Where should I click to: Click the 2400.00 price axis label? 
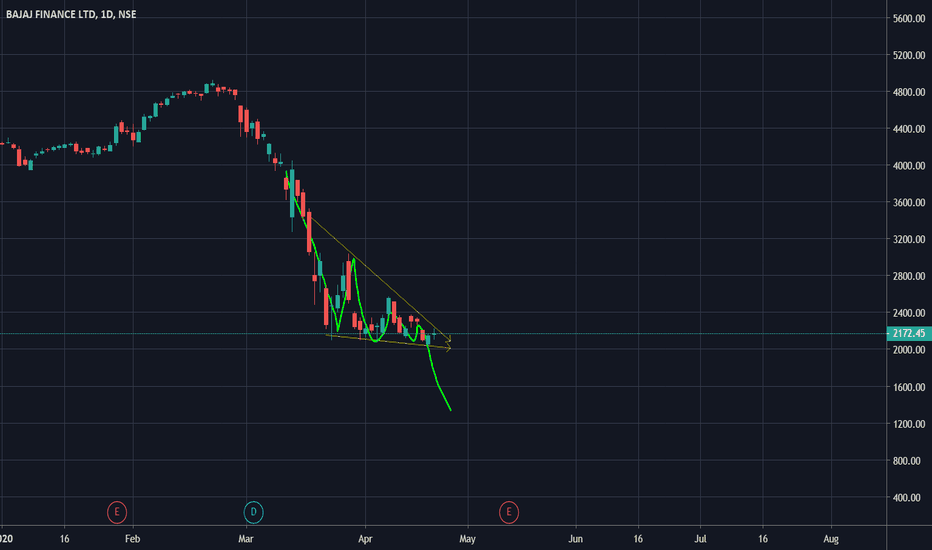tap(909, 313)
